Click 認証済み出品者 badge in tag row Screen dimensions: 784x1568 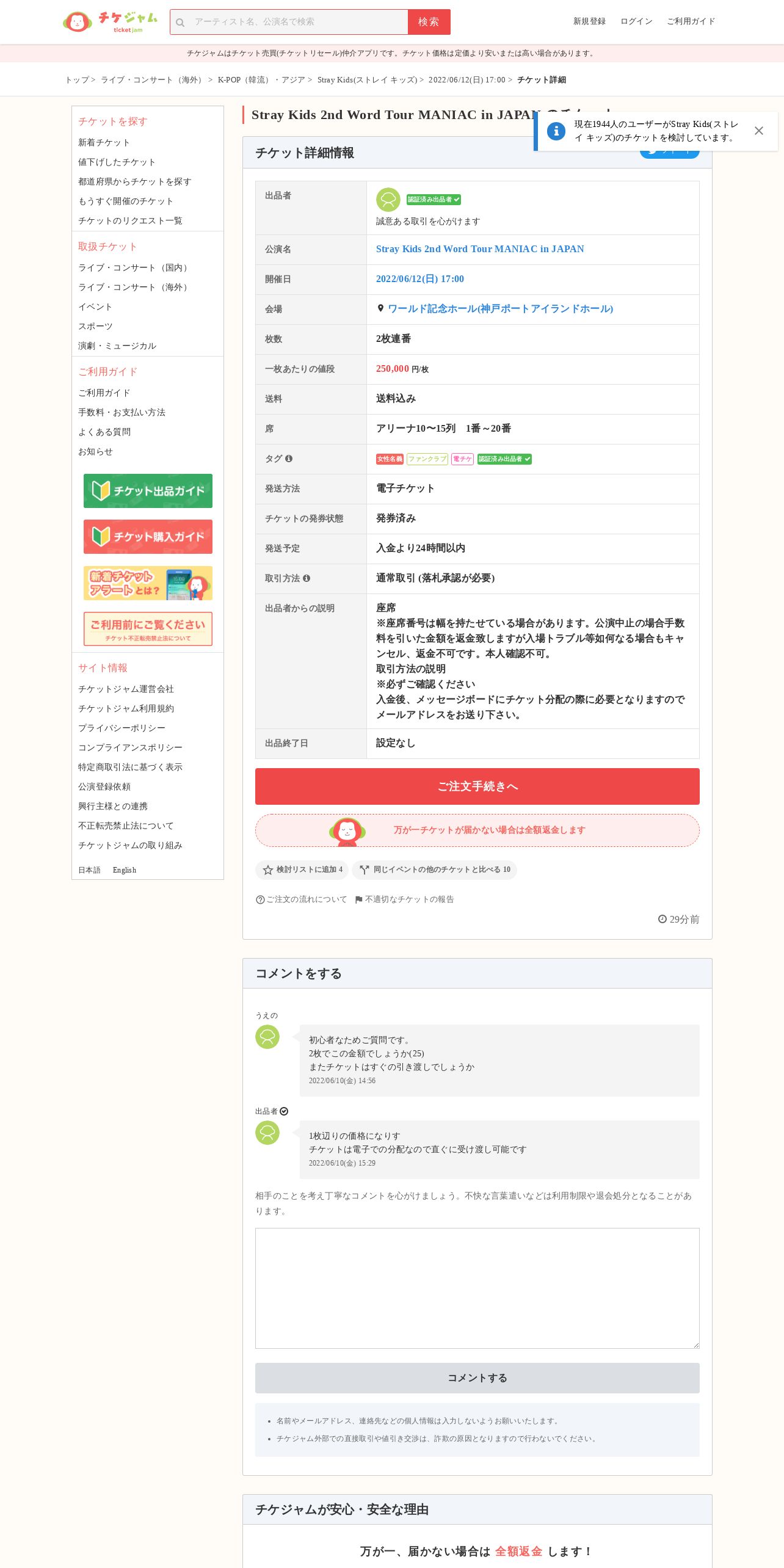tap(504, 459)
